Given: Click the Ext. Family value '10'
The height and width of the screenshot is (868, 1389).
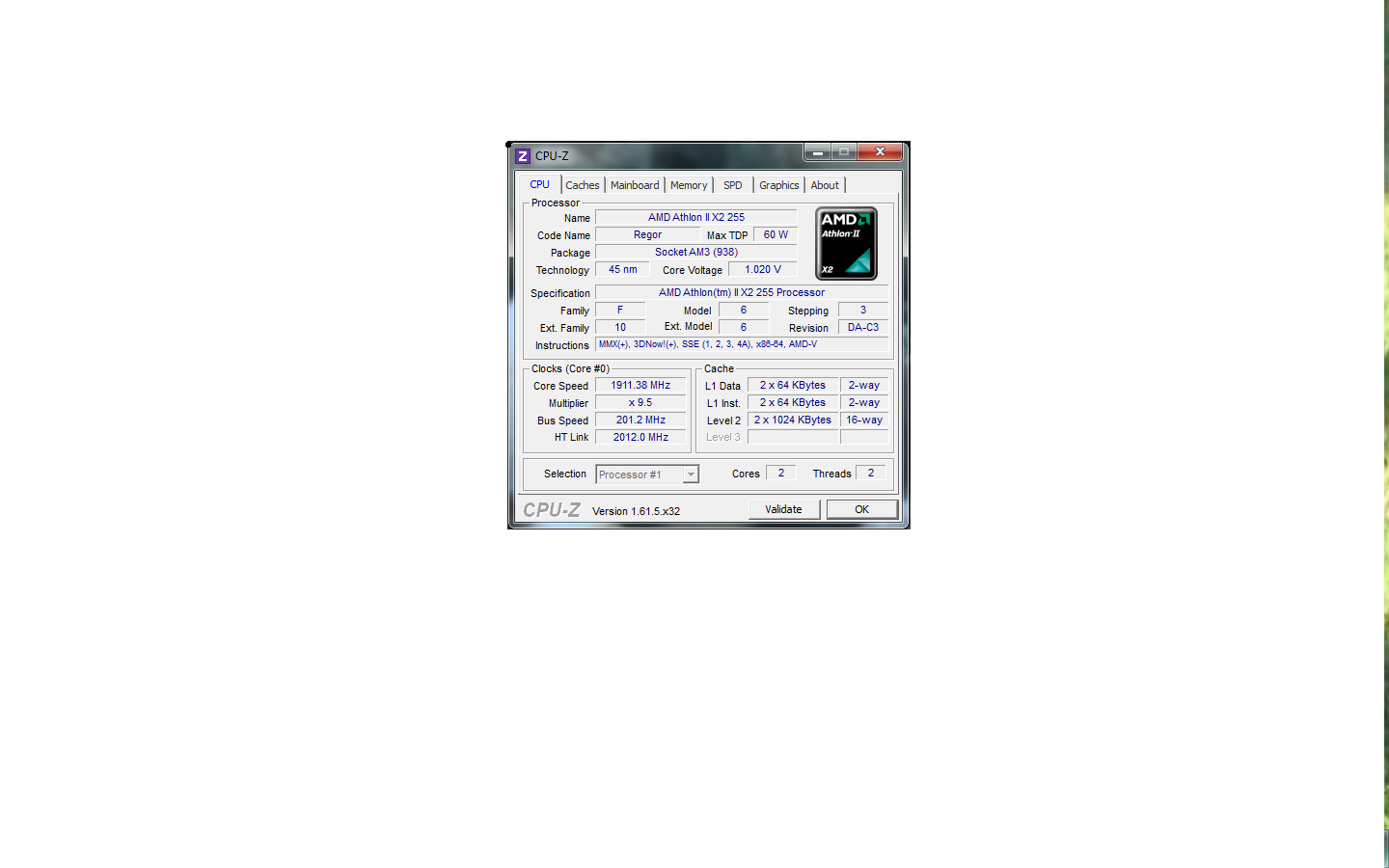Looking at the screenshot, I should point(620,327).
